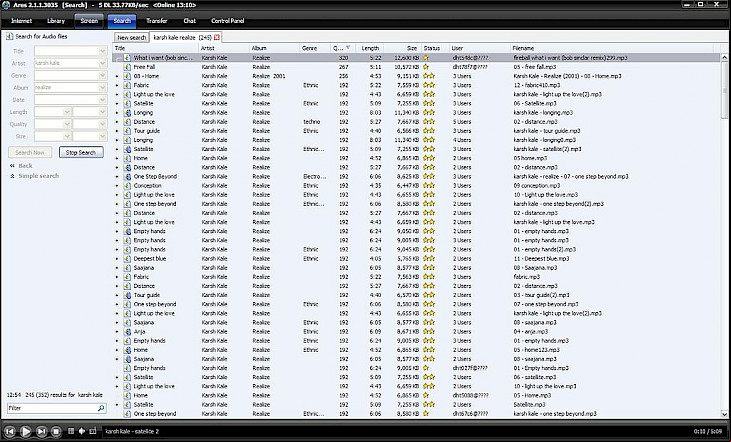Click the file icon beside Deepest blue
This screenshot has width=731, height=442.
click(x=127, y=258)
